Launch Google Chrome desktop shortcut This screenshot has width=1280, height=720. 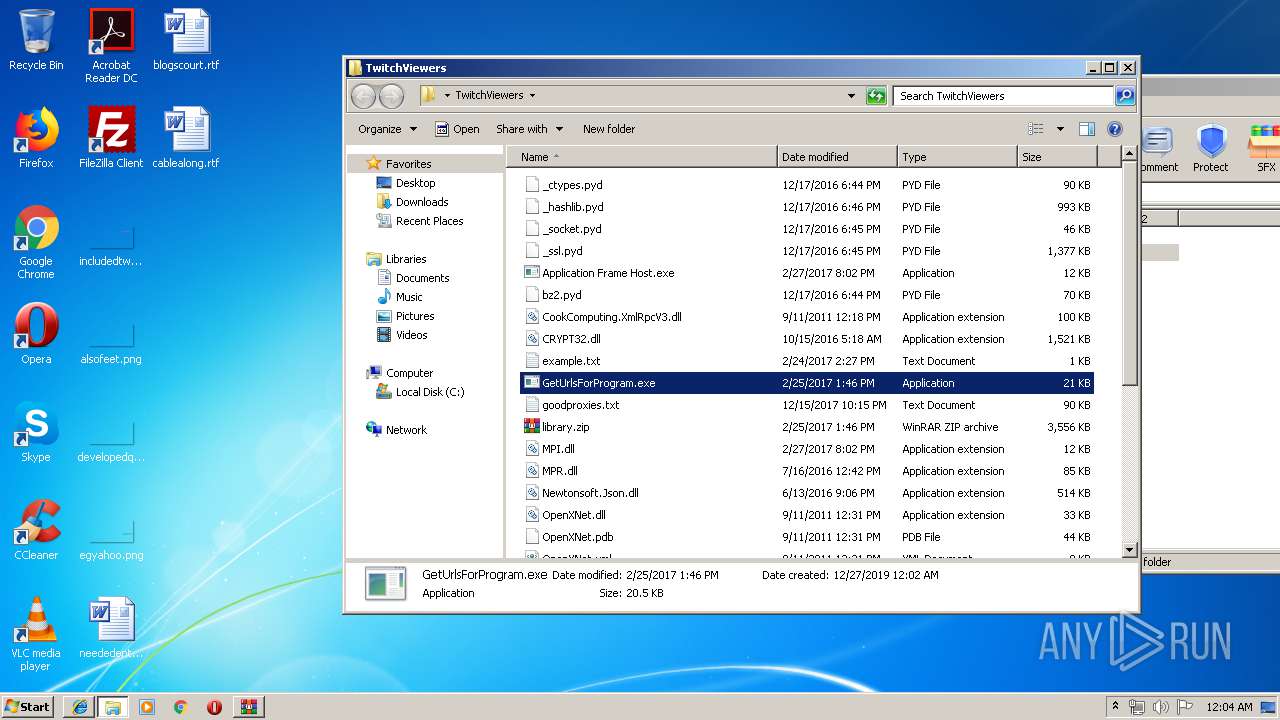[x=36, y=242]
